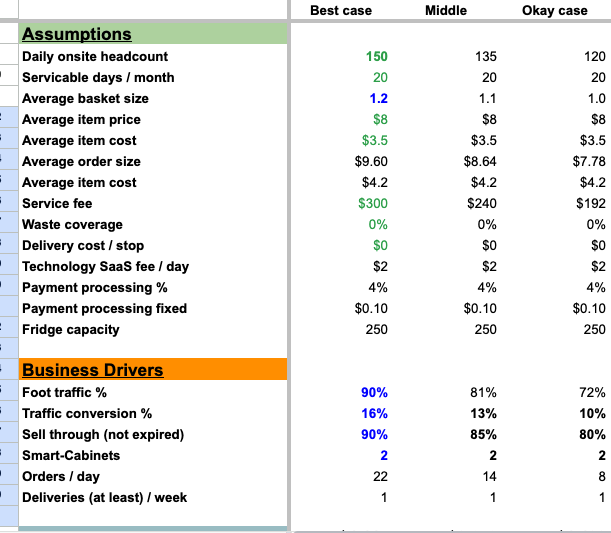This screenshot has height=533, width=611.
Task: Select the Business Drivers header cell
Action: [x=153, y=369]
